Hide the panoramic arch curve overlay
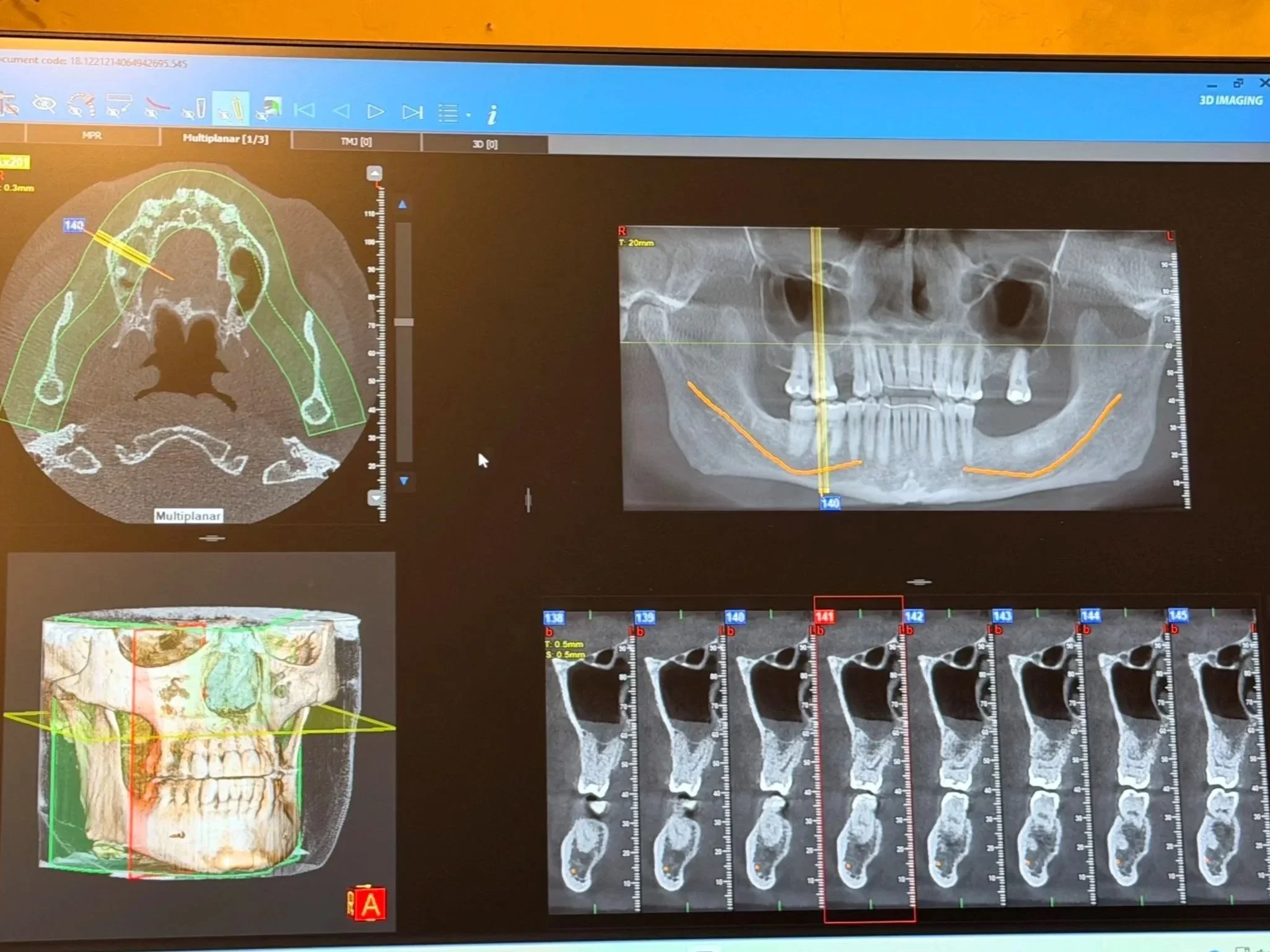1270x952 pixels. click(81, 106)
